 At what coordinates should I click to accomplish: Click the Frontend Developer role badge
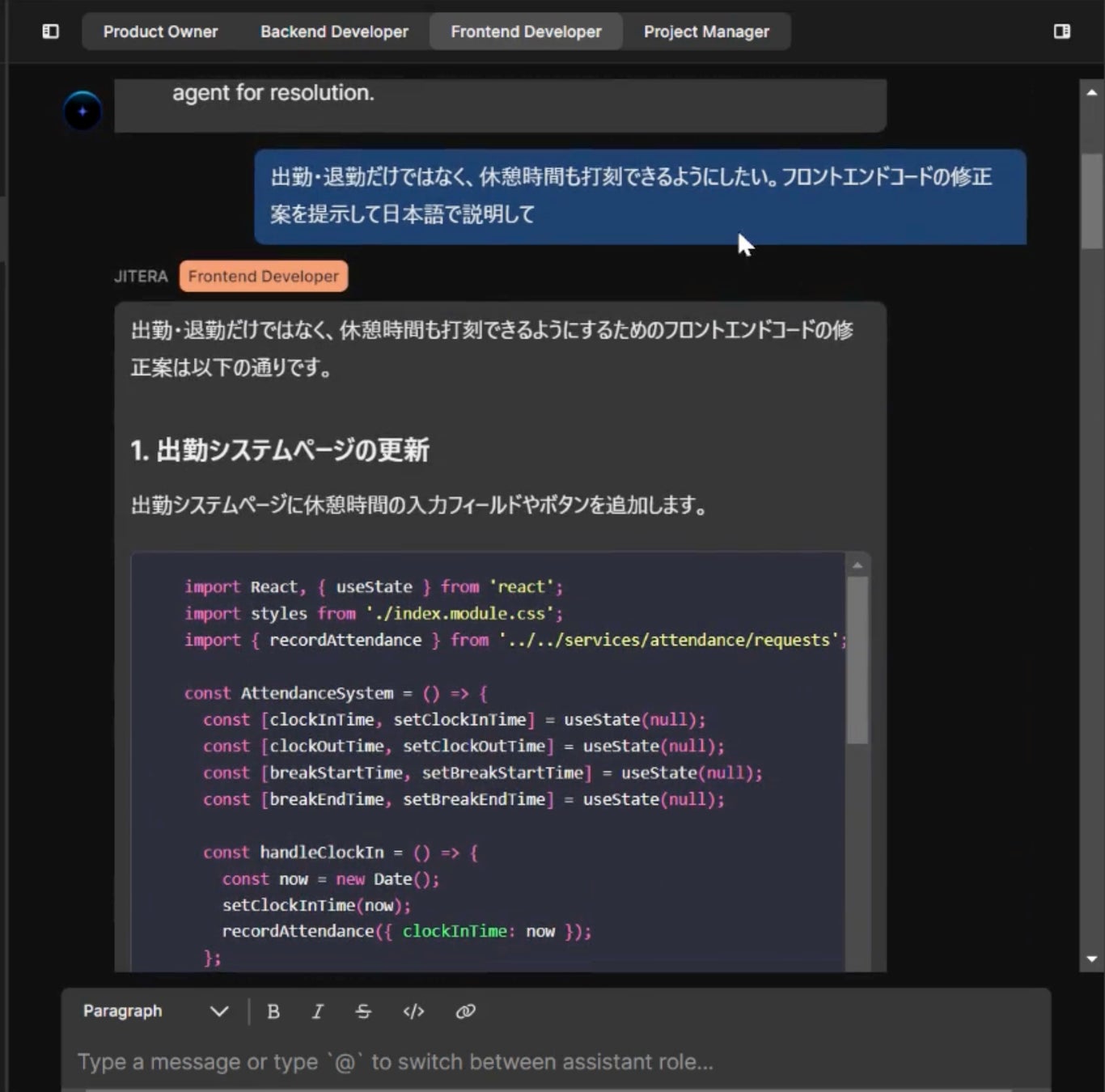pyautogui.click(x=264, y=276)
